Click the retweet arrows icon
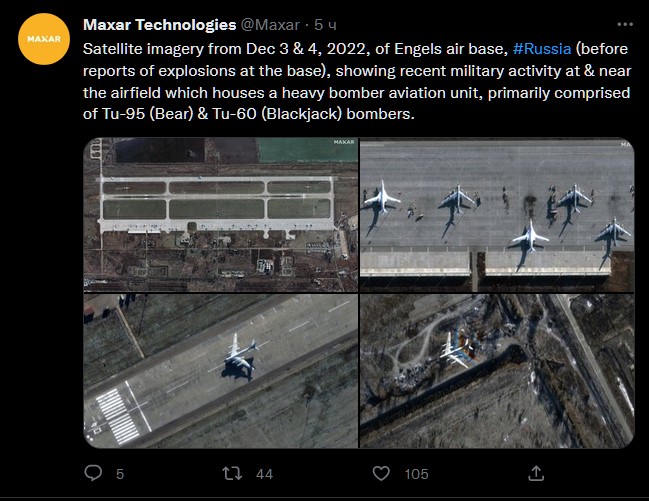 pyautogui.click(x=232, y=473)
